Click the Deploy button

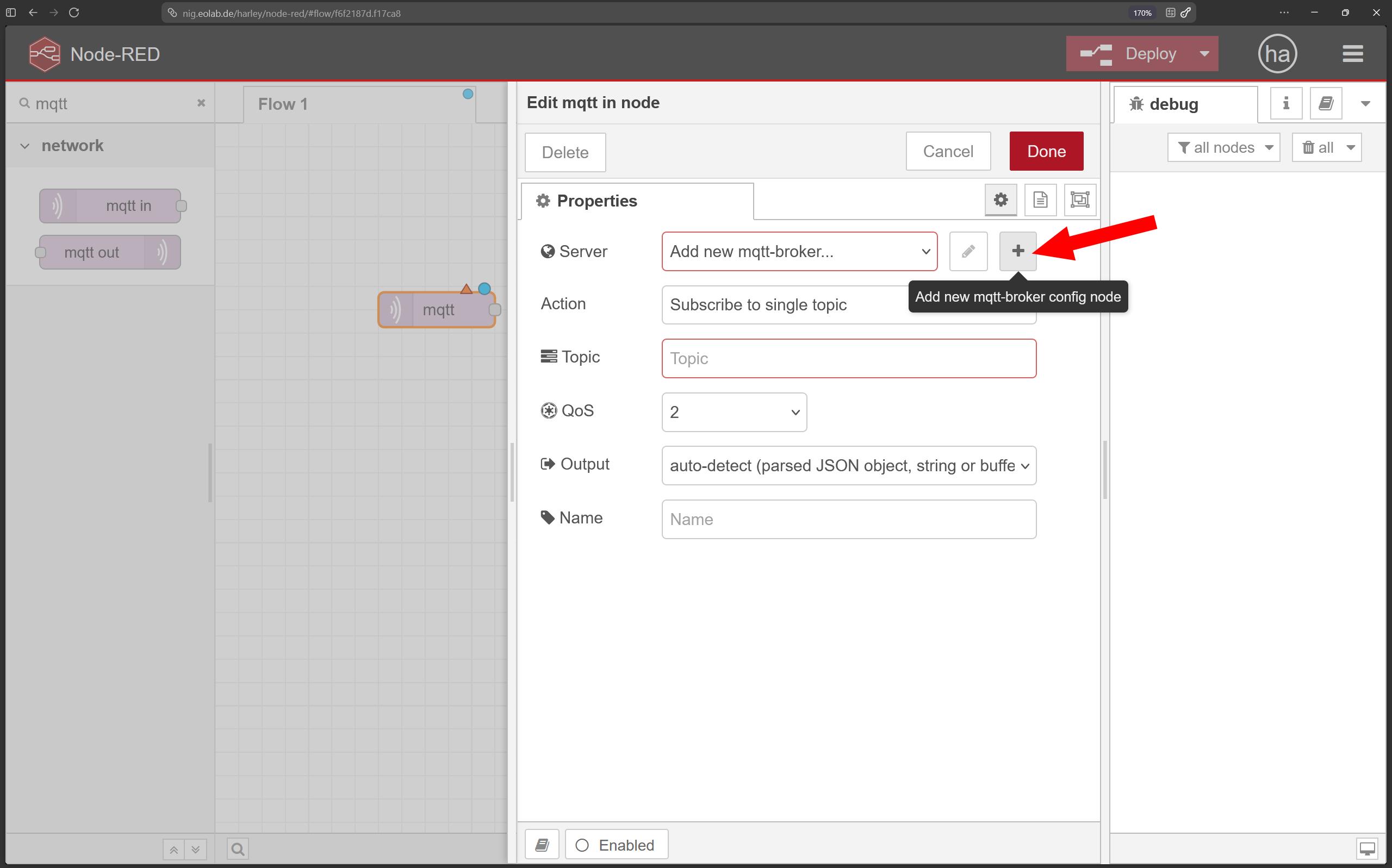click(1128, 54)
